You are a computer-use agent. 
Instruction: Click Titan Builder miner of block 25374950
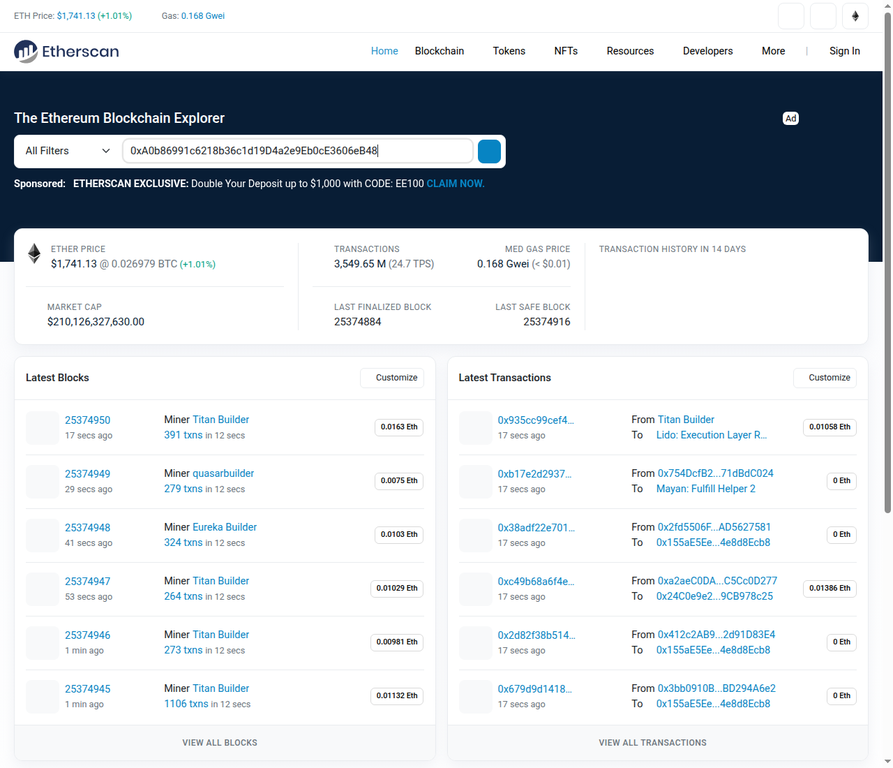pos(221,420)
